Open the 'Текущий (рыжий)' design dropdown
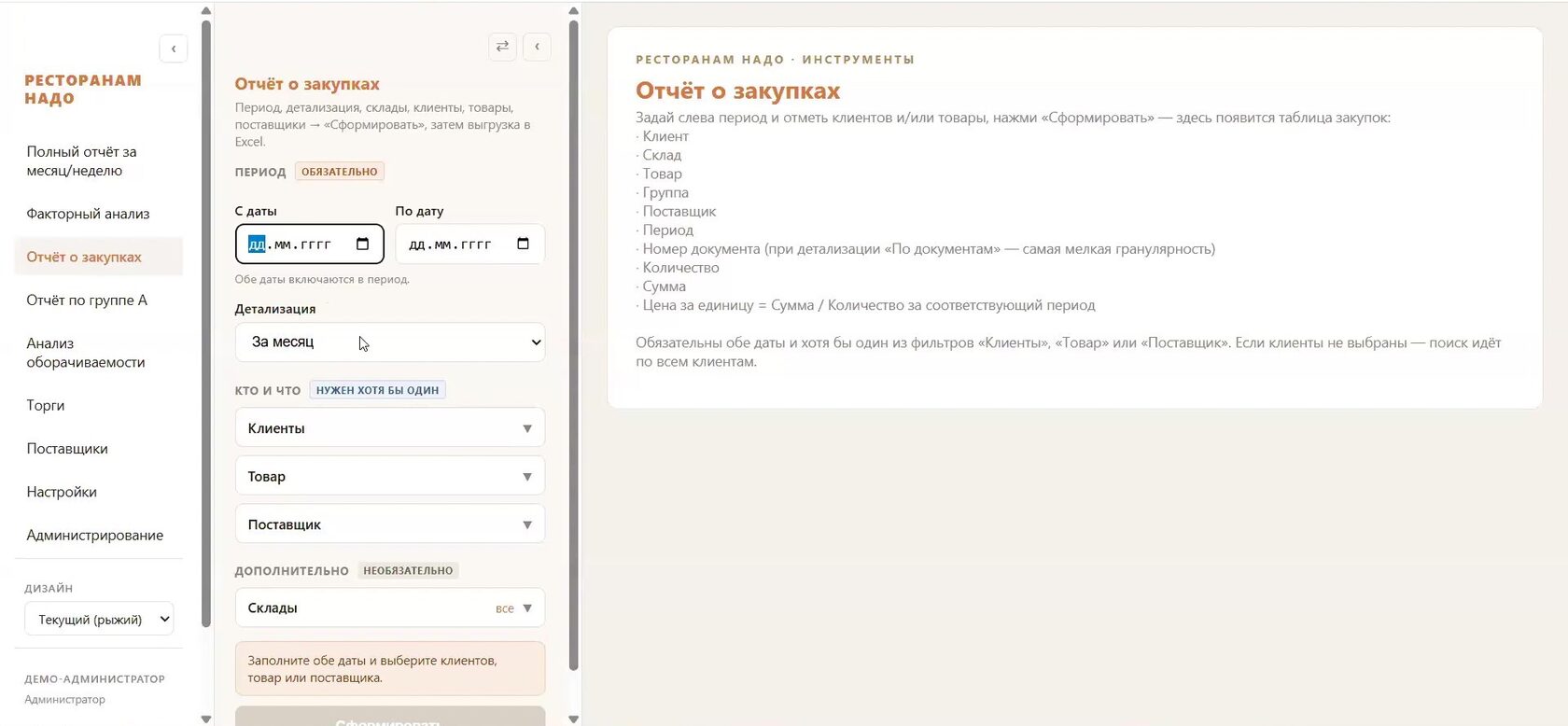Viewport: 1568px width, 726px height. 99,620
